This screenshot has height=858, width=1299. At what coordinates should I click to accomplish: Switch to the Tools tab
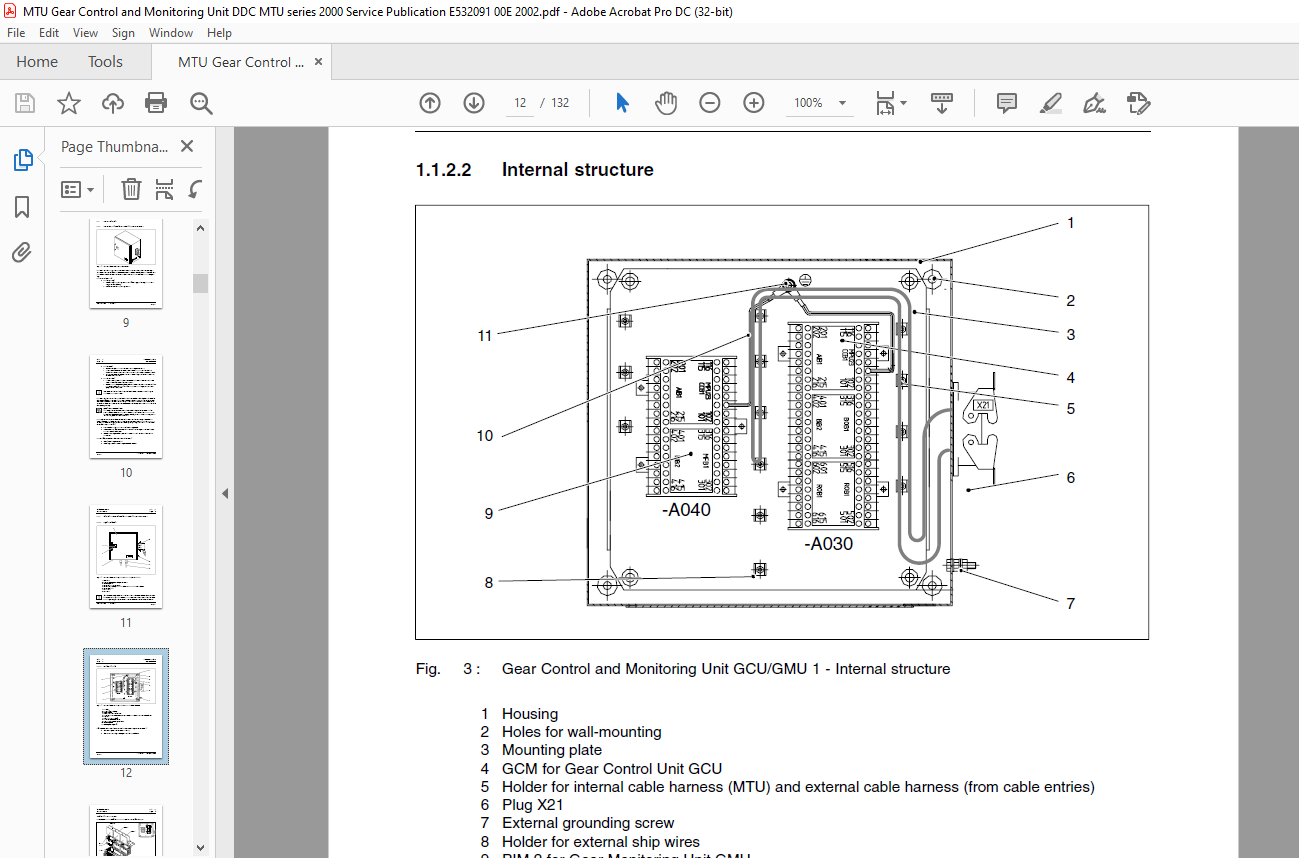click(105, 62)
